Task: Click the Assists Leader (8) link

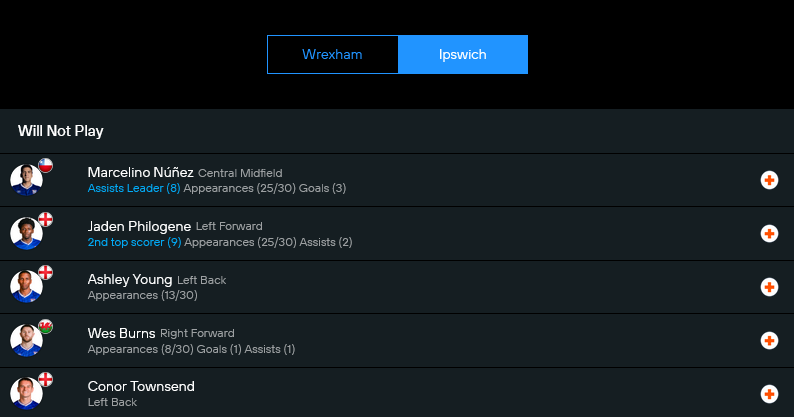Action: [x=134, y=188]
